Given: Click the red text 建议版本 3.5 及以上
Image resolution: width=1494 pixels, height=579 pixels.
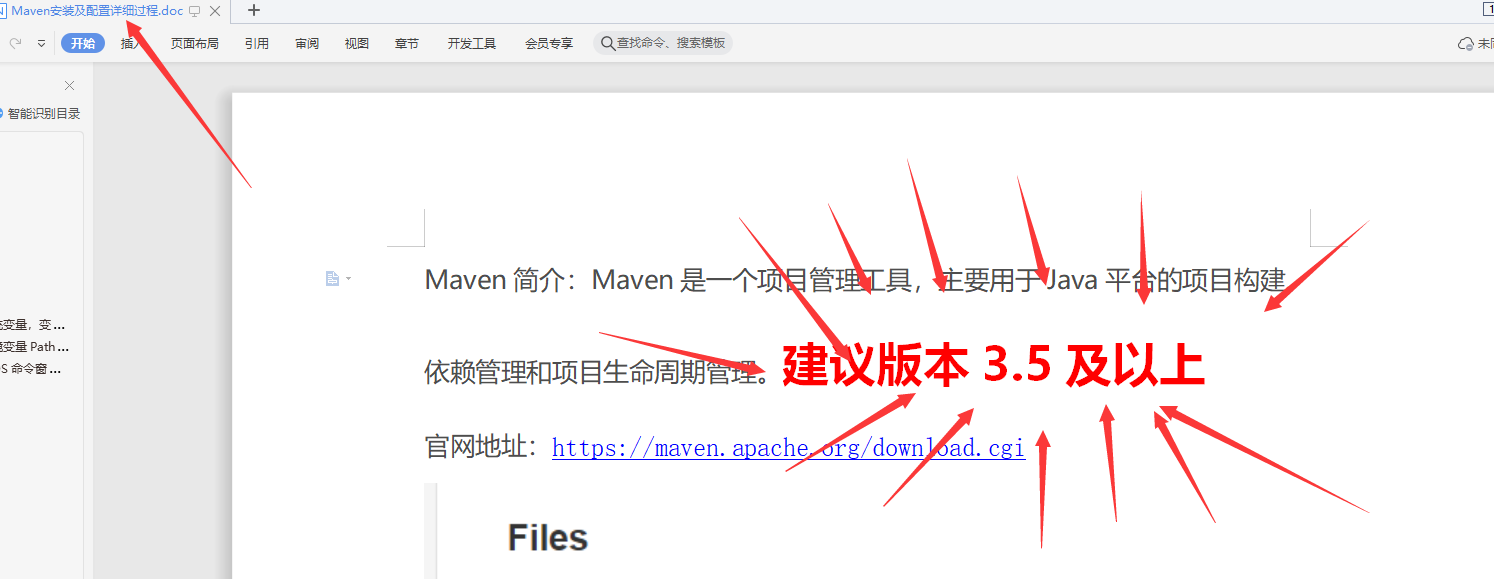Looking at the screenshot, I should 993,367.
